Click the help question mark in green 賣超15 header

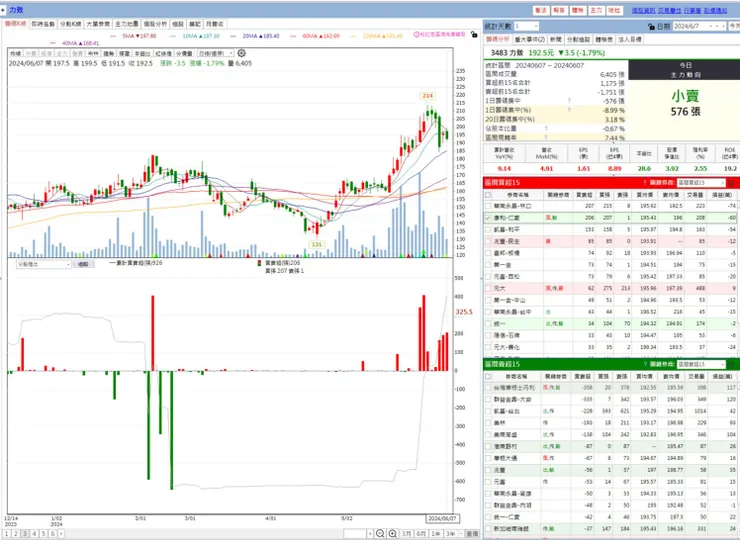coord(645,364)
